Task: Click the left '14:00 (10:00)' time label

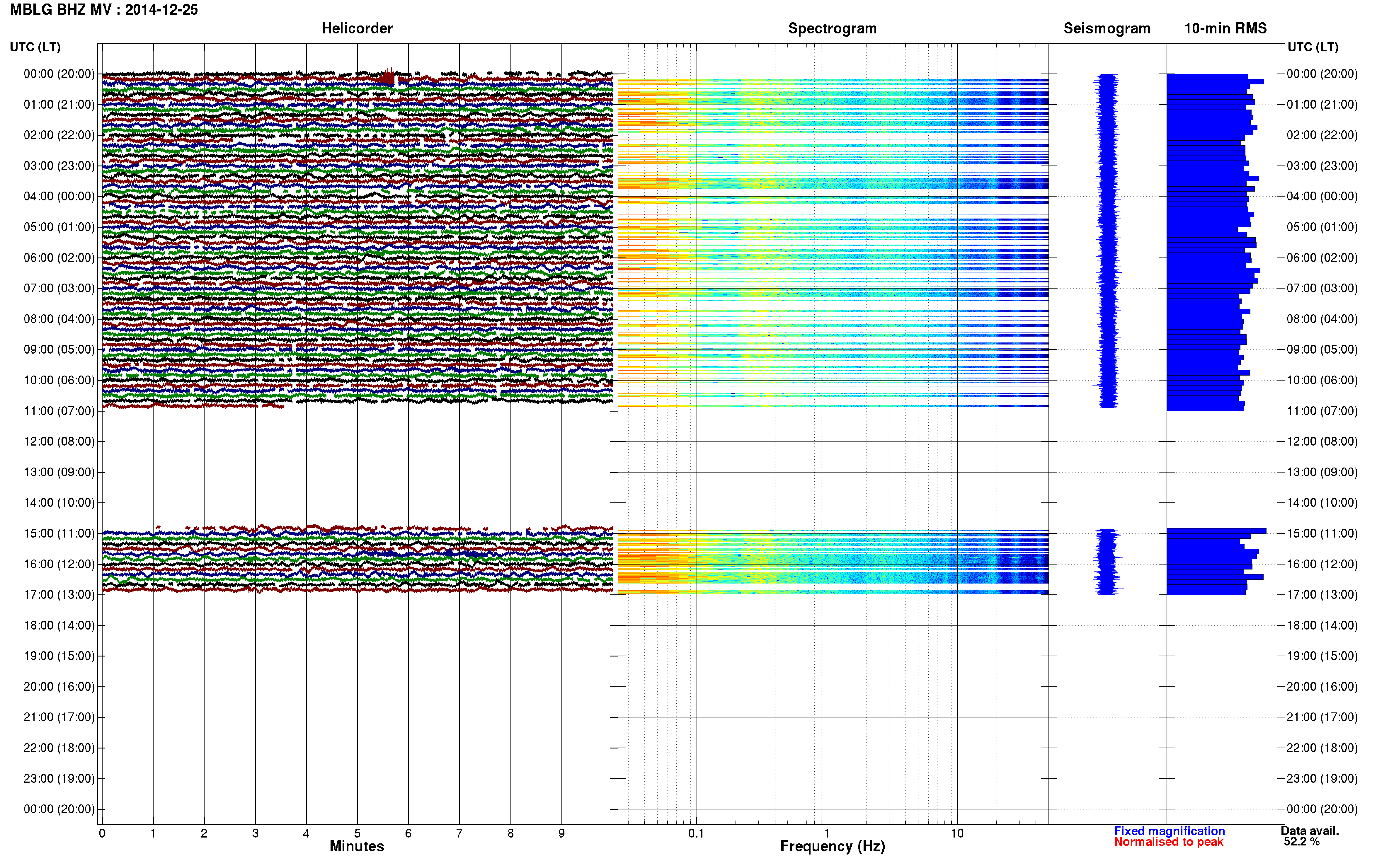Action: tap(59, 503)
